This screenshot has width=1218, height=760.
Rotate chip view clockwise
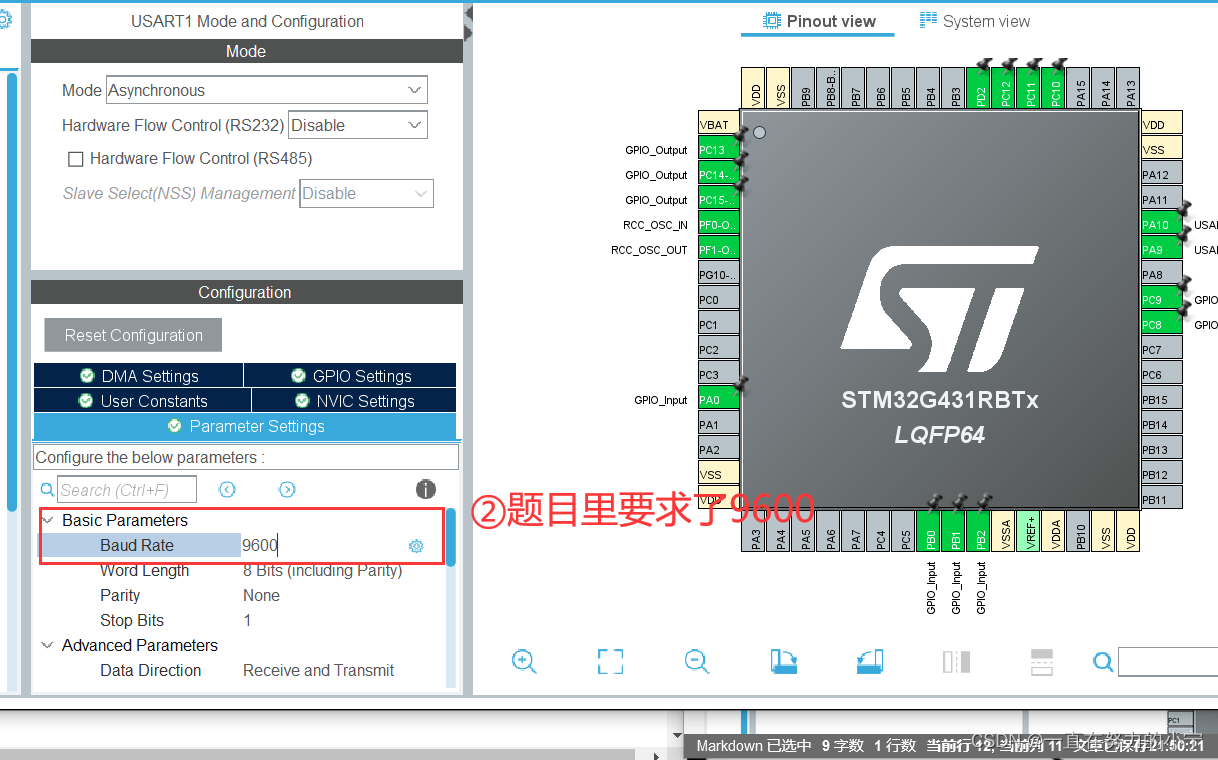click(783, 661)
